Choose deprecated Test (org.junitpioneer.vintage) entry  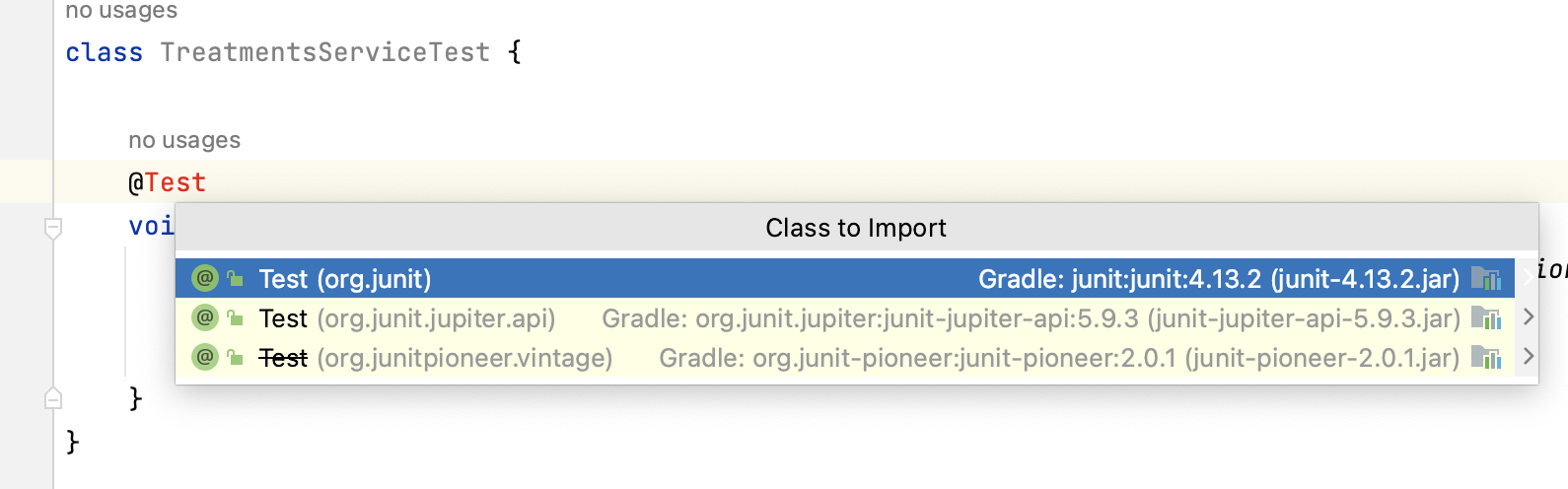[845, 357]
